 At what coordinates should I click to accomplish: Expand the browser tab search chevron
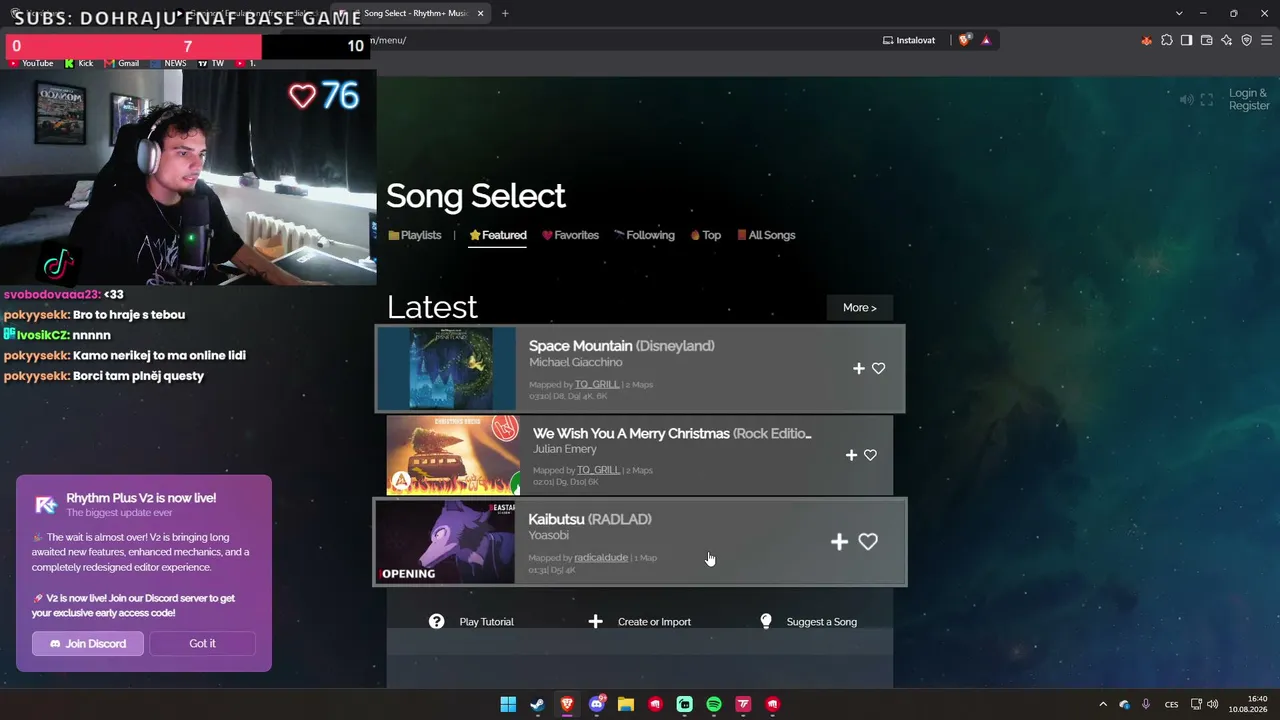click(x=1180, y=13)
